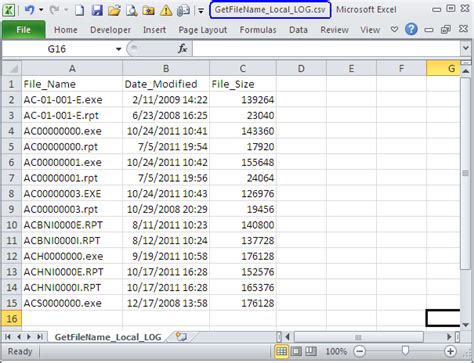
Task: Click the blue Help question mark icon
Action: click(411, 29)
